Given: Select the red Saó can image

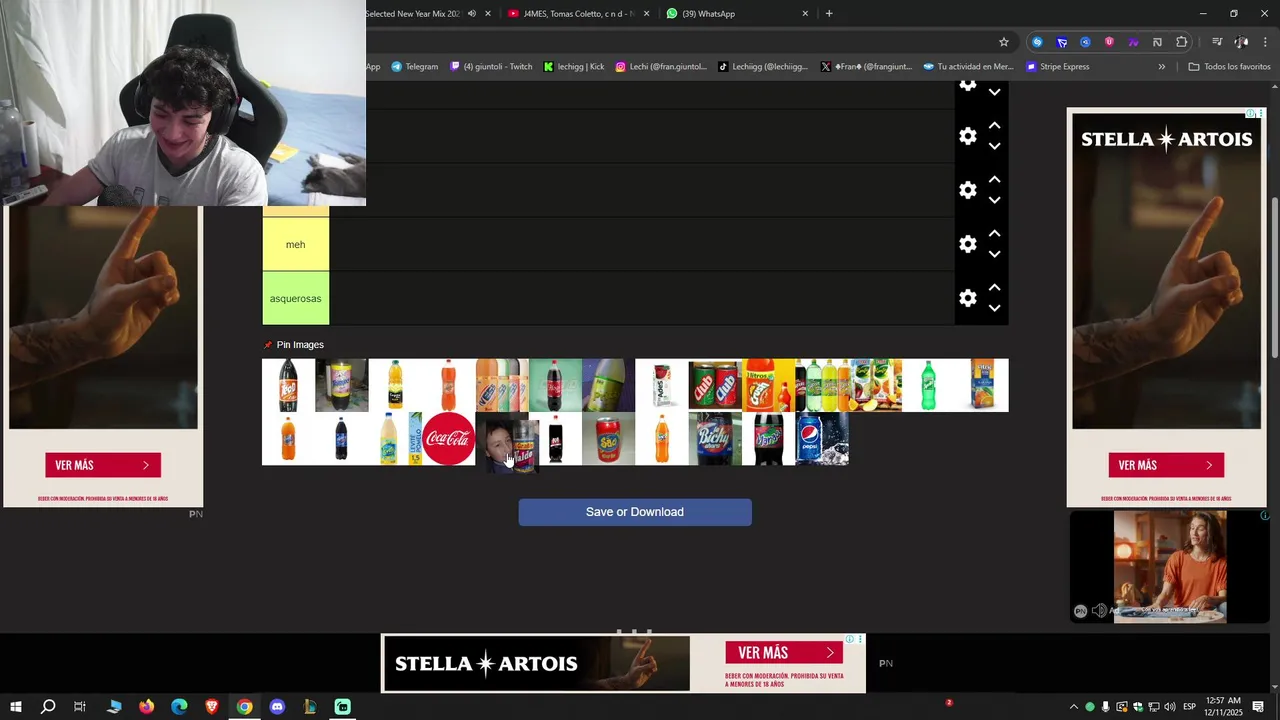Looking at the screenshot, I should (608, 438).
